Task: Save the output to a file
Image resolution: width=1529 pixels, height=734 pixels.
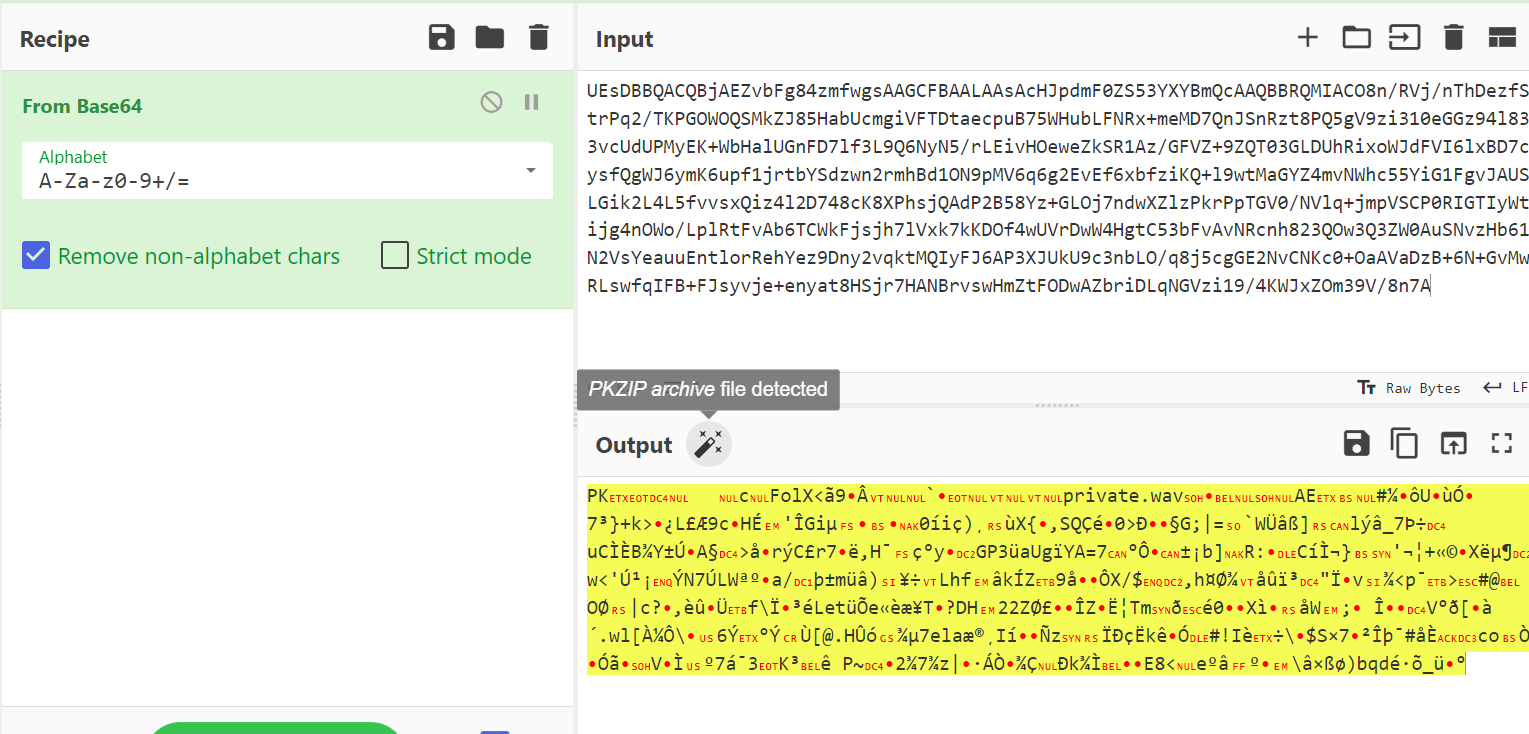Action: pyautogui.click(x=1356, y=444)
